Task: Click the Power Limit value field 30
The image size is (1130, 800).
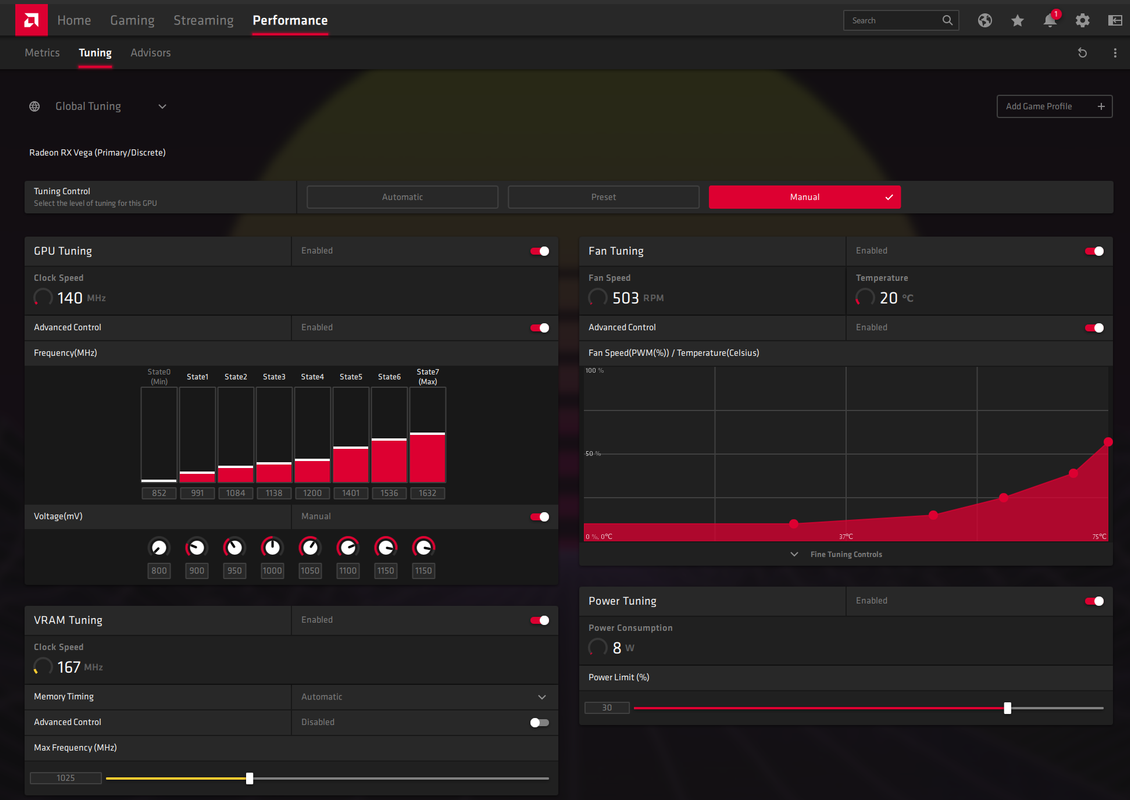Action: coord(607,708)
